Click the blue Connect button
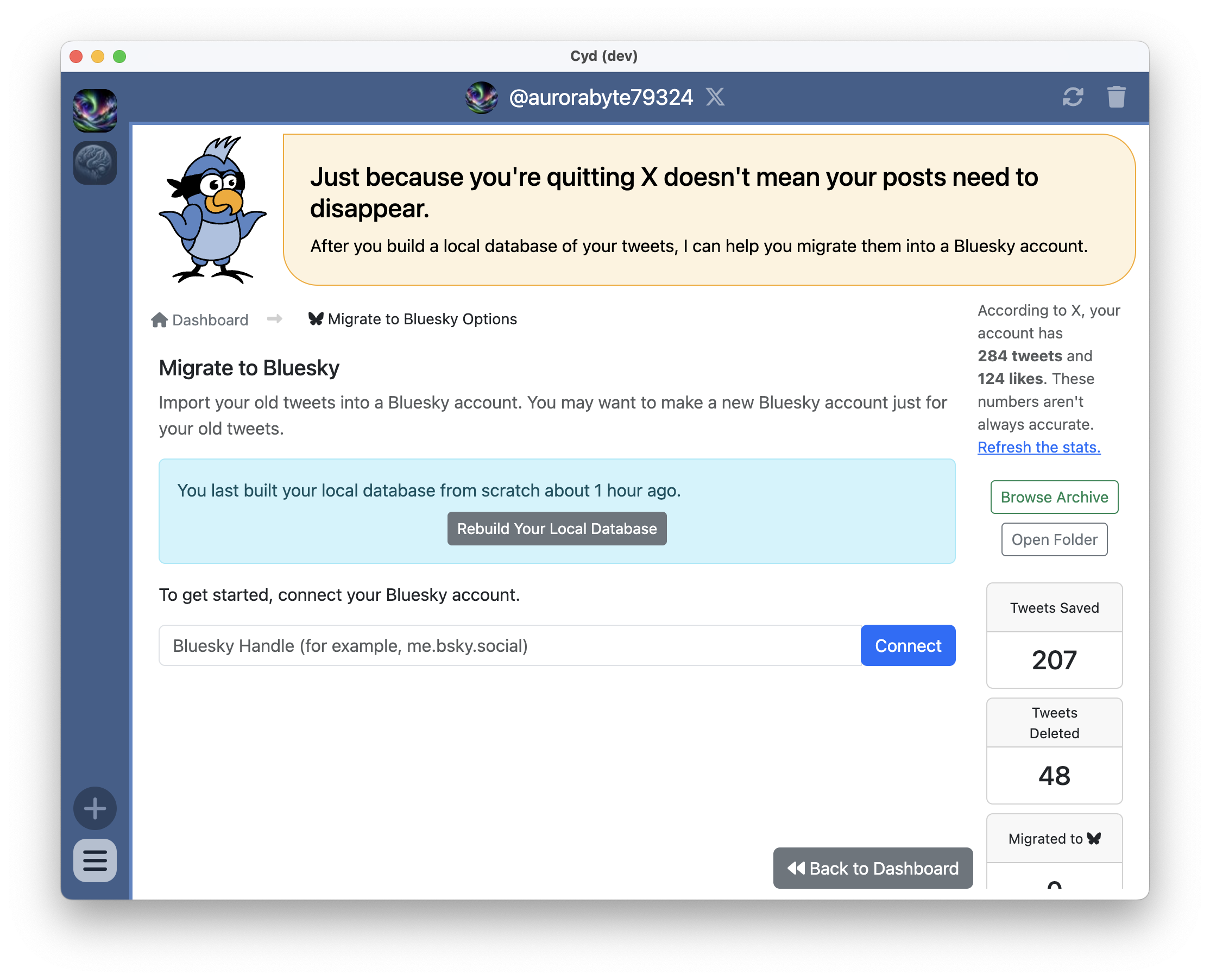This screenshot has height=980, width=1210. [x=907, y=645]
